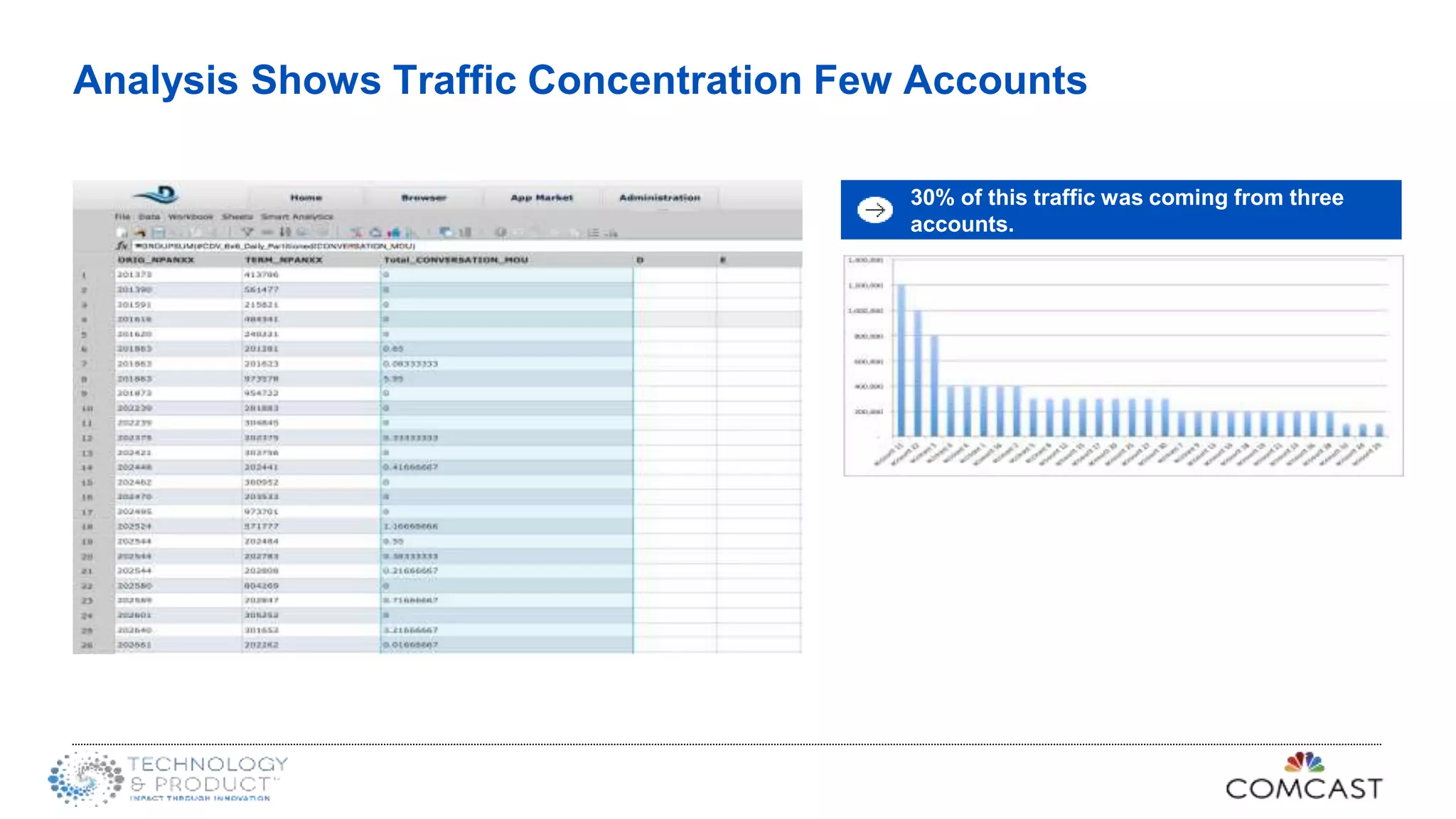Click the GROUPSUM formula bar field
Image resolution: width=1456 pixels, height=819 pixels.
467,246
